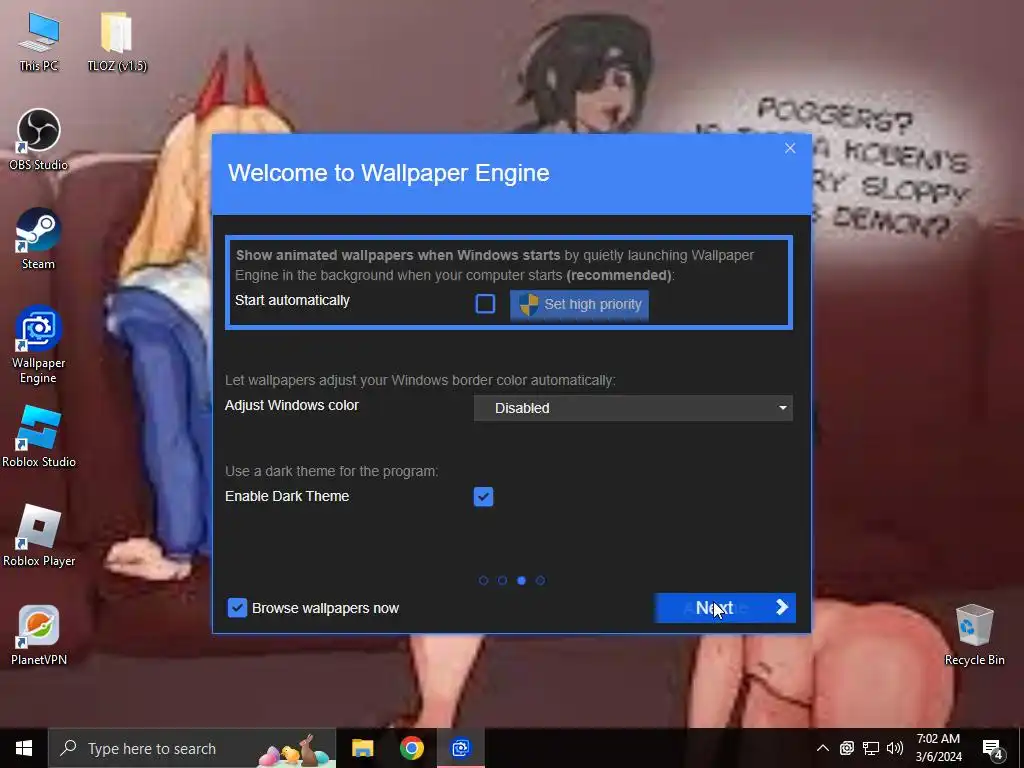This screenshot has width=1024, height=768.
Task: Toggle Enable Dark Theme checkbox
Action: 483,497
